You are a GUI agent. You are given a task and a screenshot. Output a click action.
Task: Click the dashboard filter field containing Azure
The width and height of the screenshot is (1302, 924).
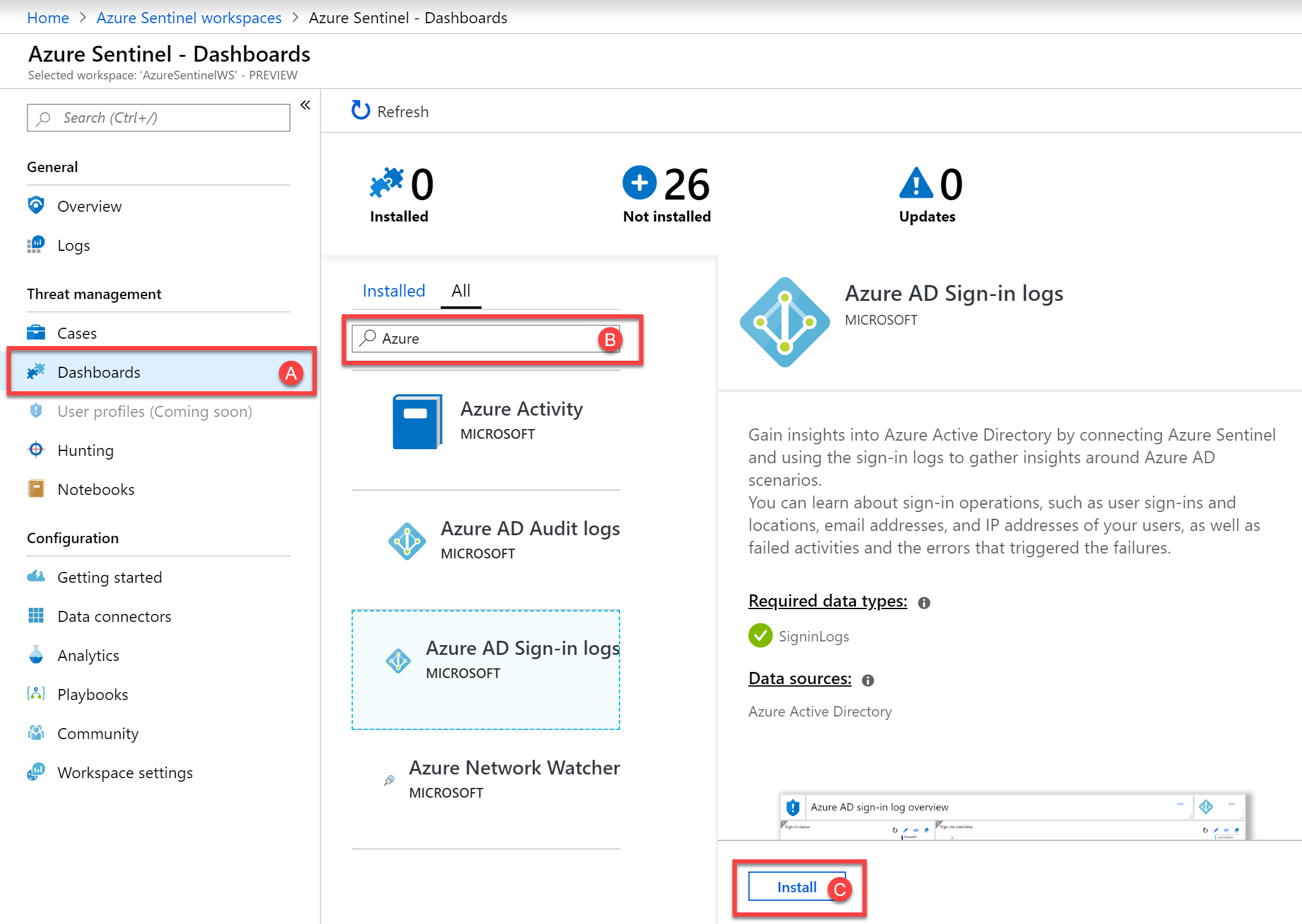pos(486,338)
